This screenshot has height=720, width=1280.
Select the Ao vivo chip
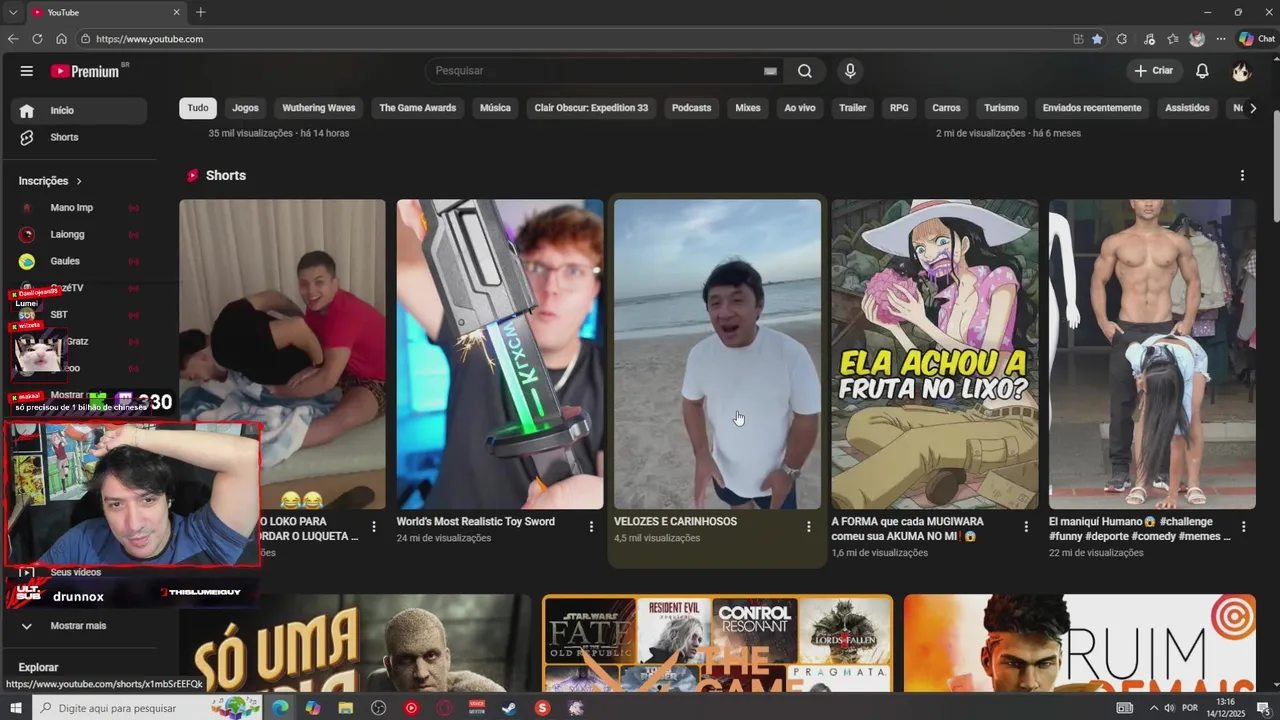click(800, 108)
